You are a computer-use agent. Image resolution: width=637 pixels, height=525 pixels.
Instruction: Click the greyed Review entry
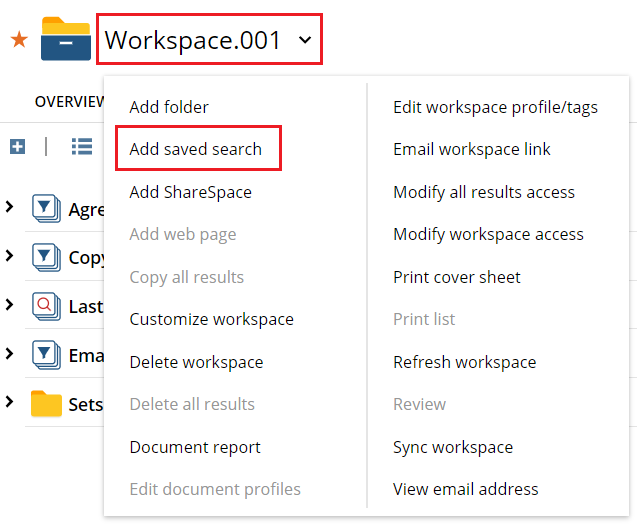(419, 404)
